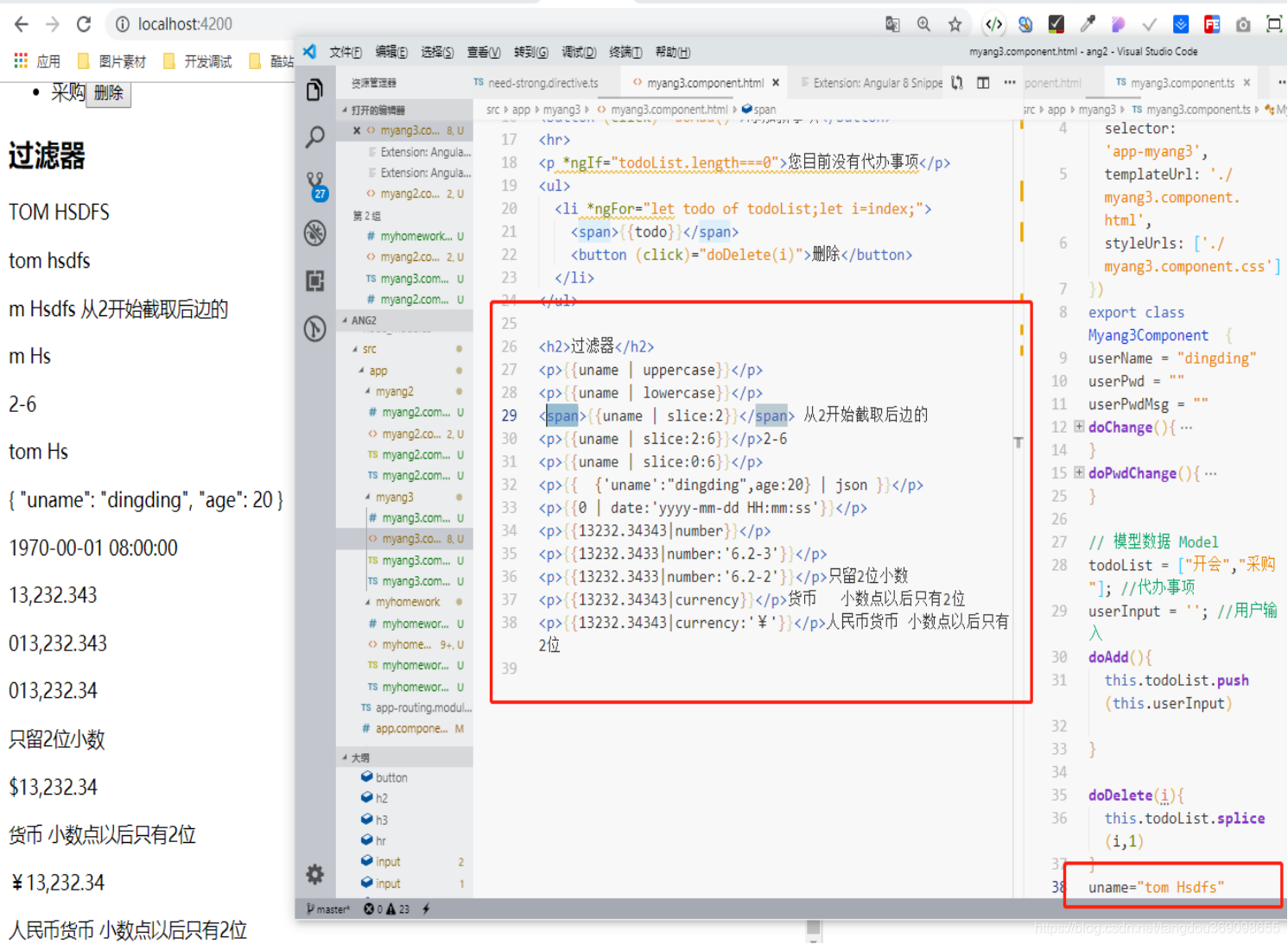Bookmark the page with the star icon
Viewport: 1288px width, 944px height.
click(x=955, y=24)
